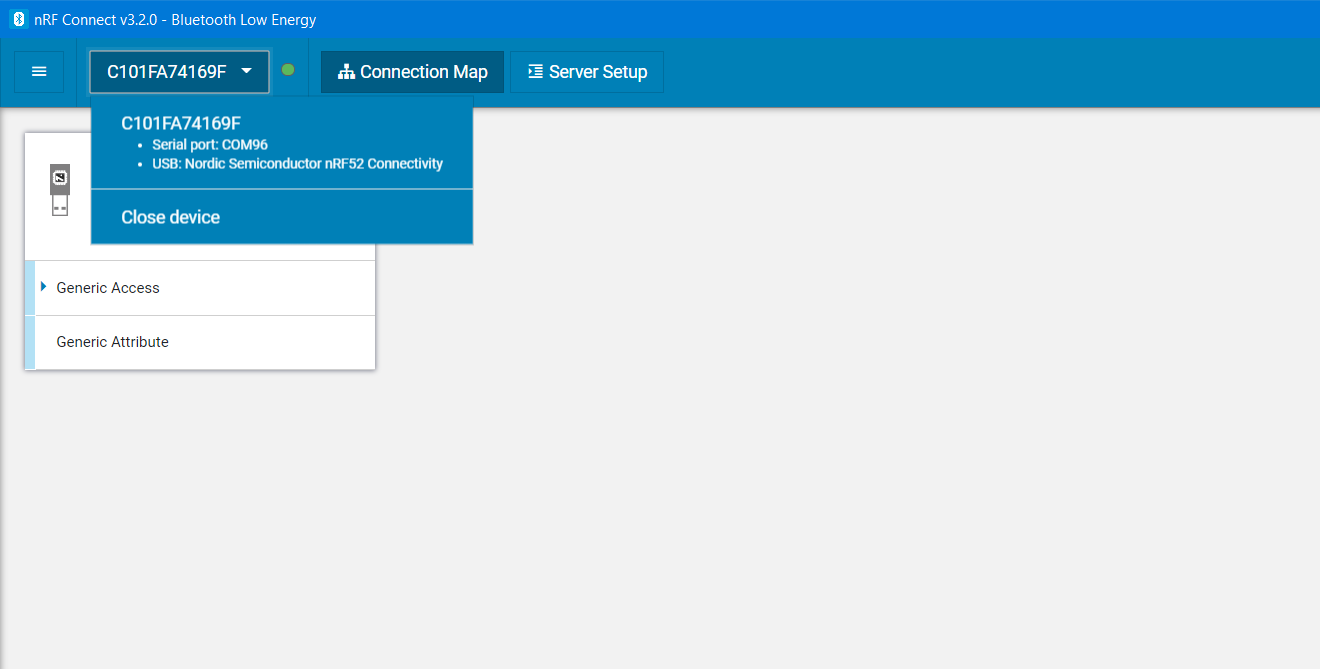Switch to the Server Setup tab
Viewport: 1320px width, 669px height.
pos(587,71)
